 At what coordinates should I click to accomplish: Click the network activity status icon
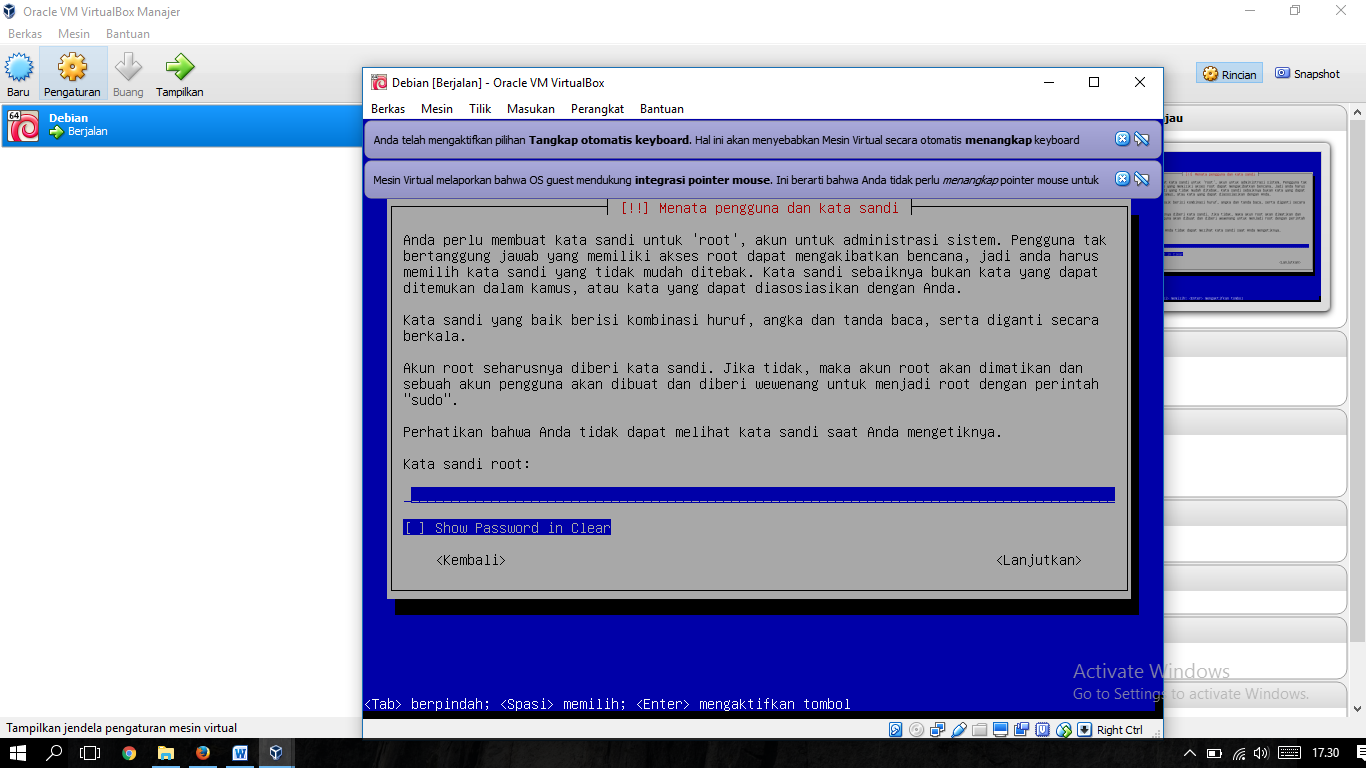(x=937, y=730)
